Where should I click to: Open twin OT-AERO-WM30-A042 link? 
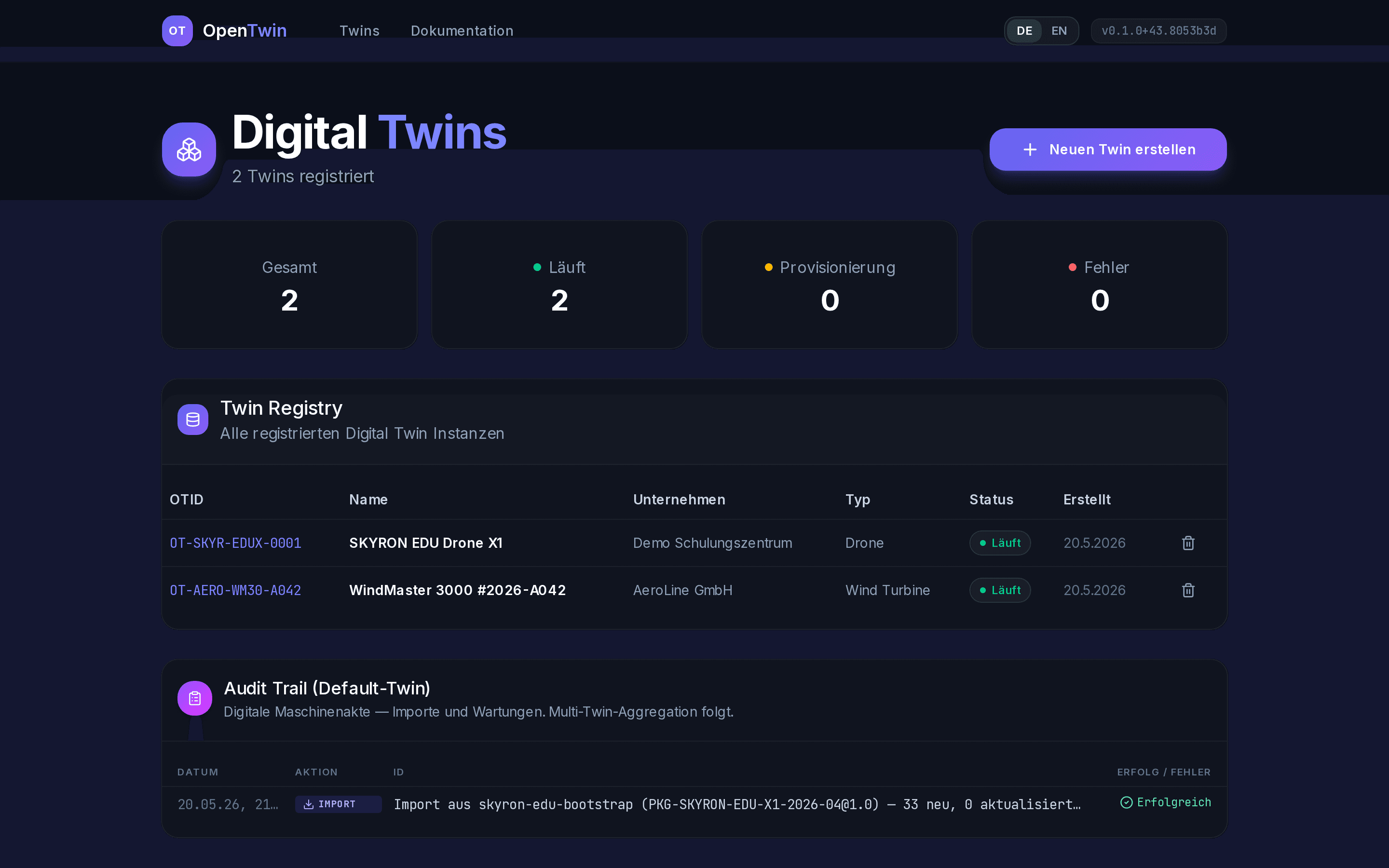click(235, 590)
